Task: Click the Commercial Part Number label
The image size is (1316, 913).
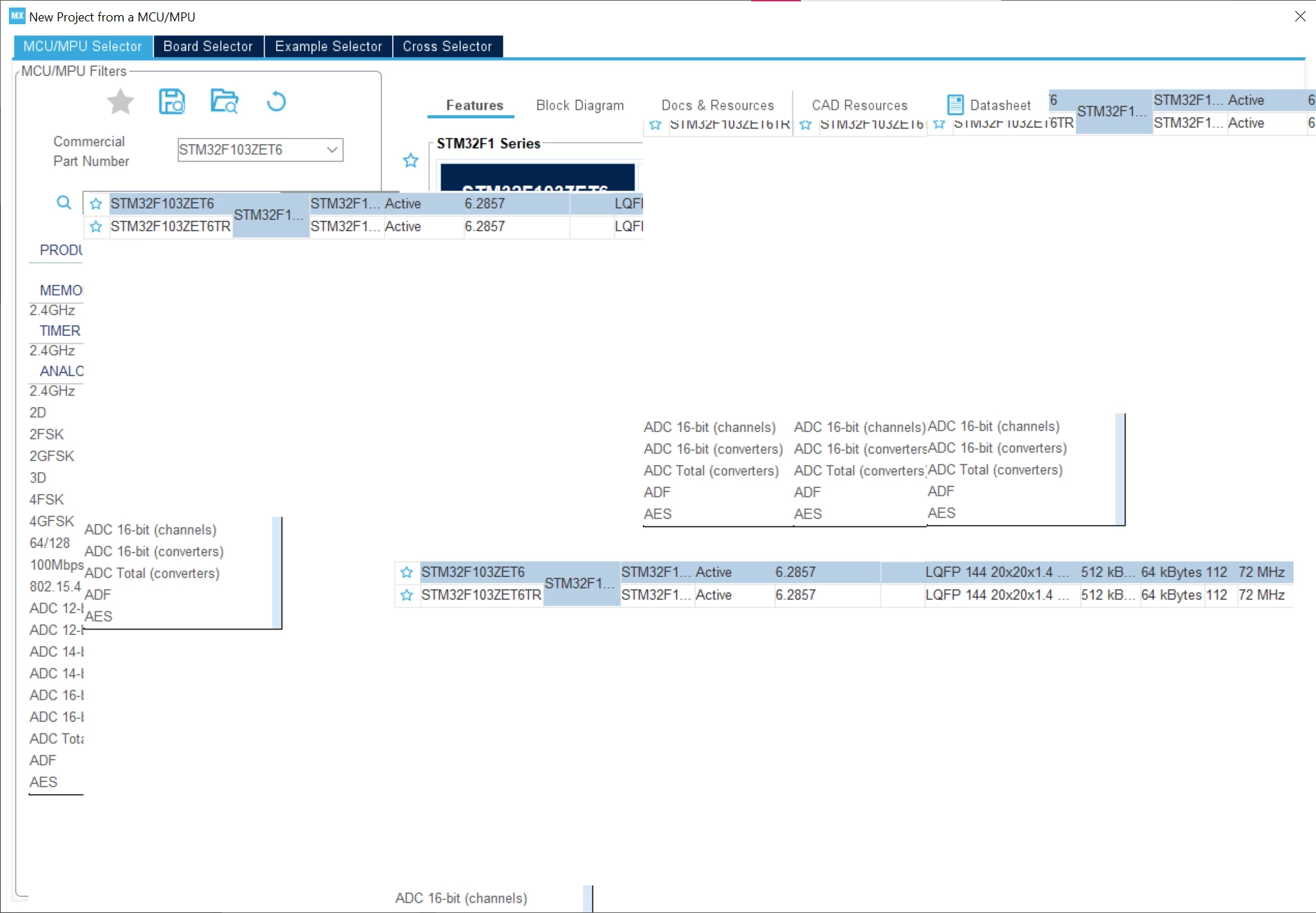Action: (x=91, y=151)
